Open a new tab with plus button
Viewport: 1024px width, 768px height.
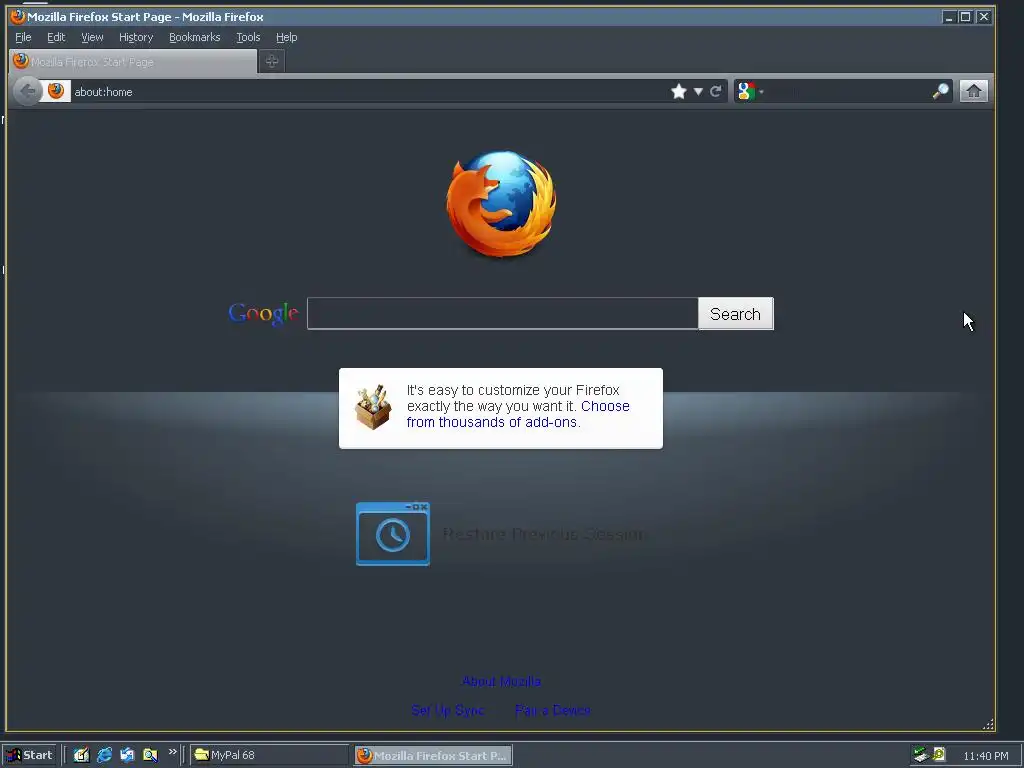coord(272,61)
